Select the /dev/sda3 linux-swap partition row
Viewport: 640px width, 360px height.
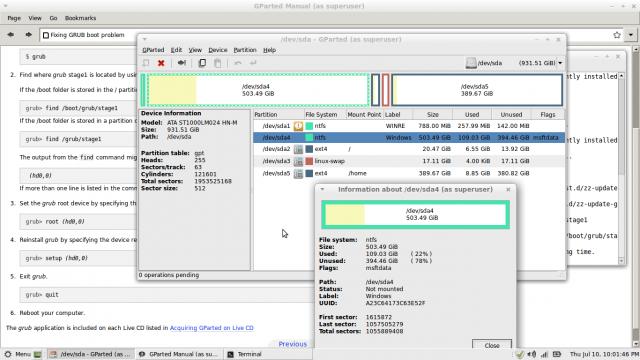click(409, 161)
